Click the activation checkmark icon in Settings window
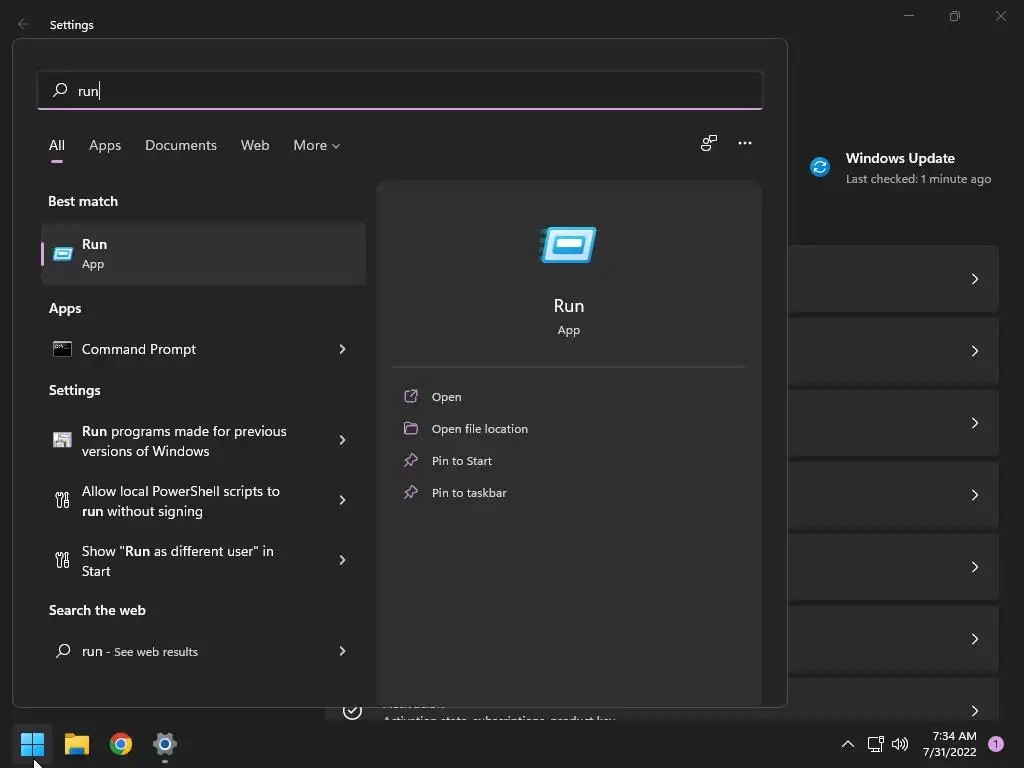This screenshot has height=768, width=1024. pyautogui.click(x=353, y=711)
